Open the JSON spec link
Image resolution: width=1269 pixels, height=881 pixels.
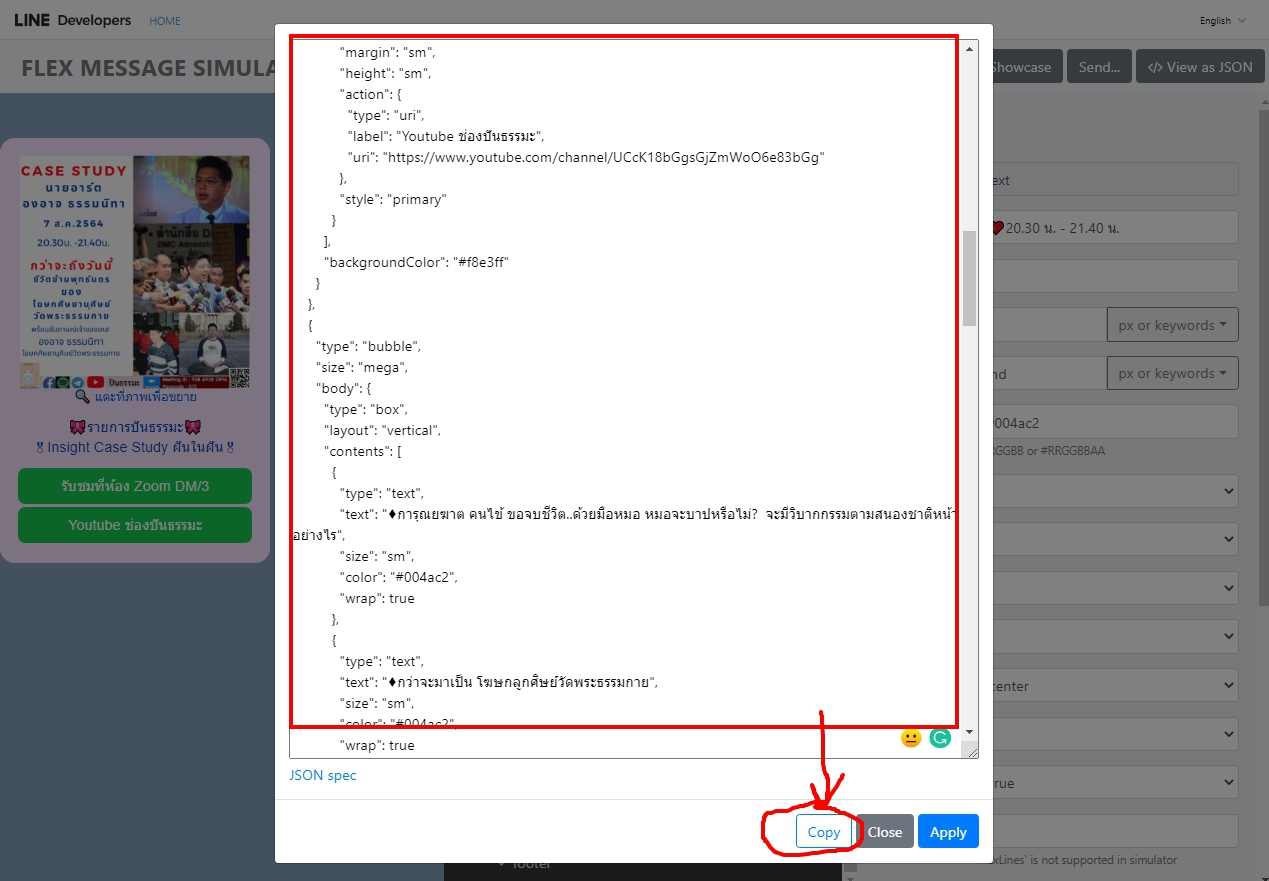pyautogui.click(x=322, y=774)
